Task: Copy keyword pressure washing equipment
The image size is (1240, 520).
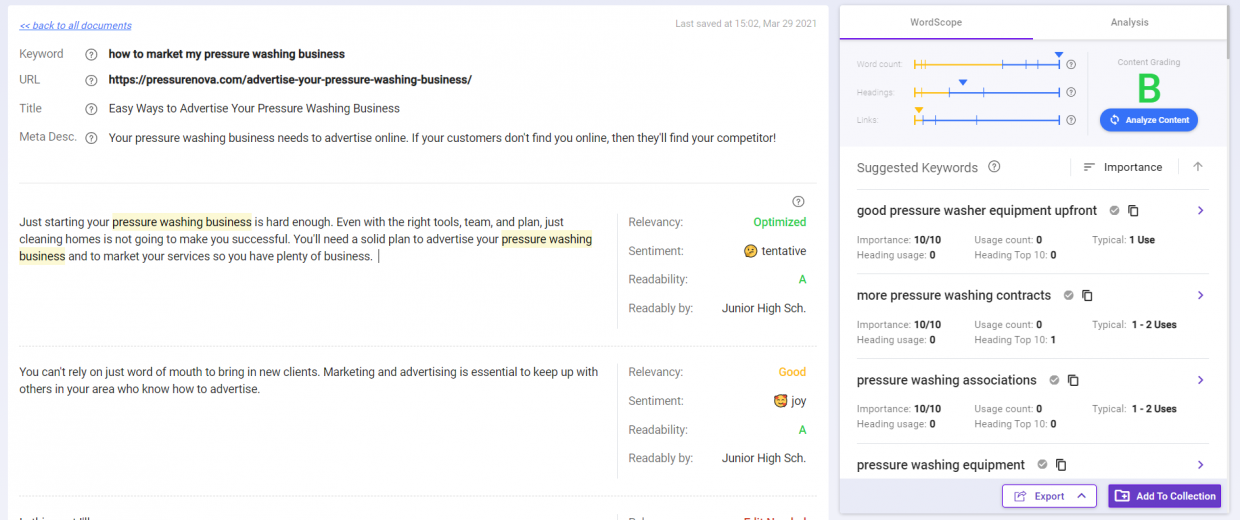Action: 1061,465
